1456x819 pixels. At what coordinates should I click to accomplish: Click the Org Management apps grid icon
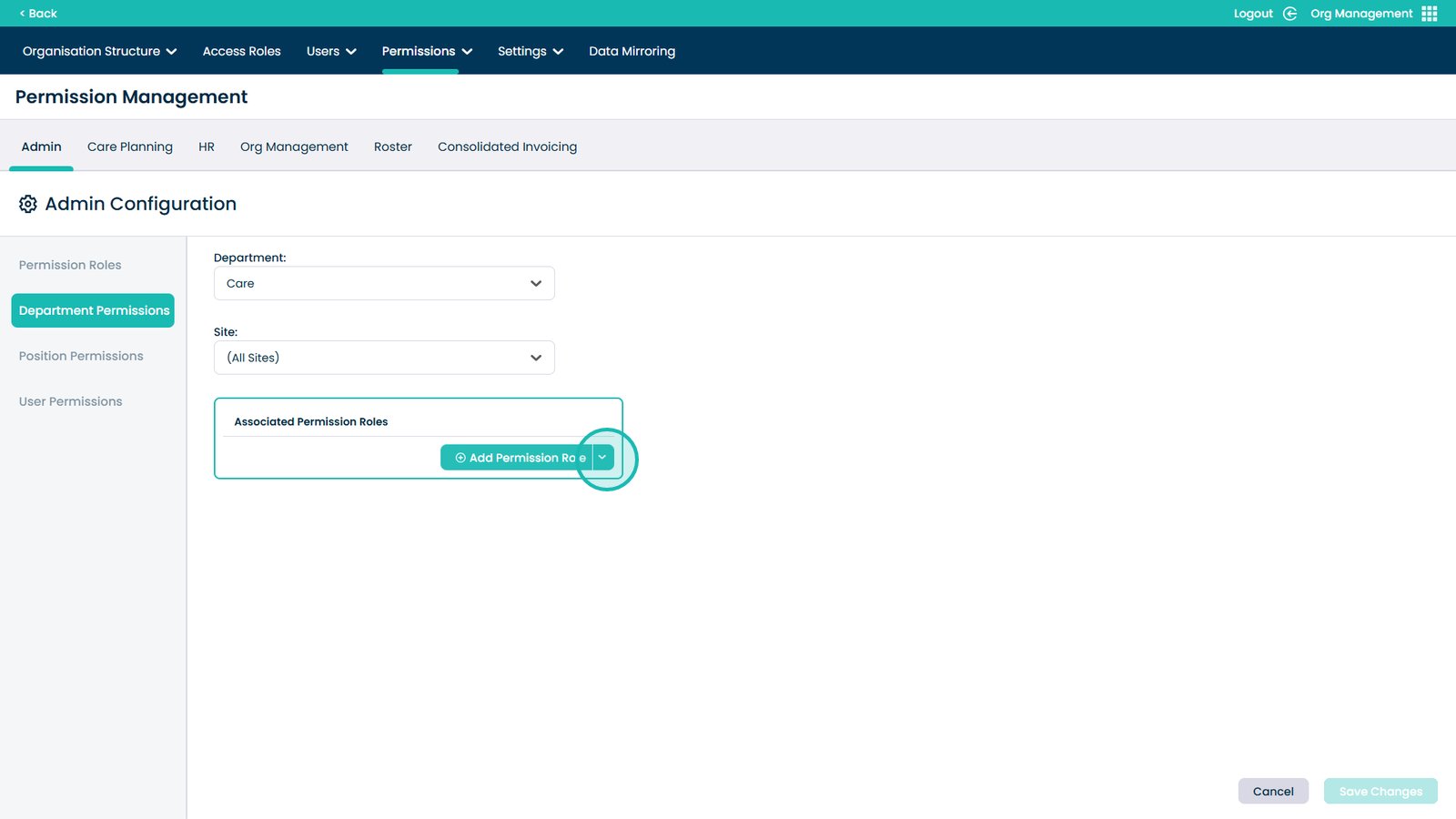1429,14
